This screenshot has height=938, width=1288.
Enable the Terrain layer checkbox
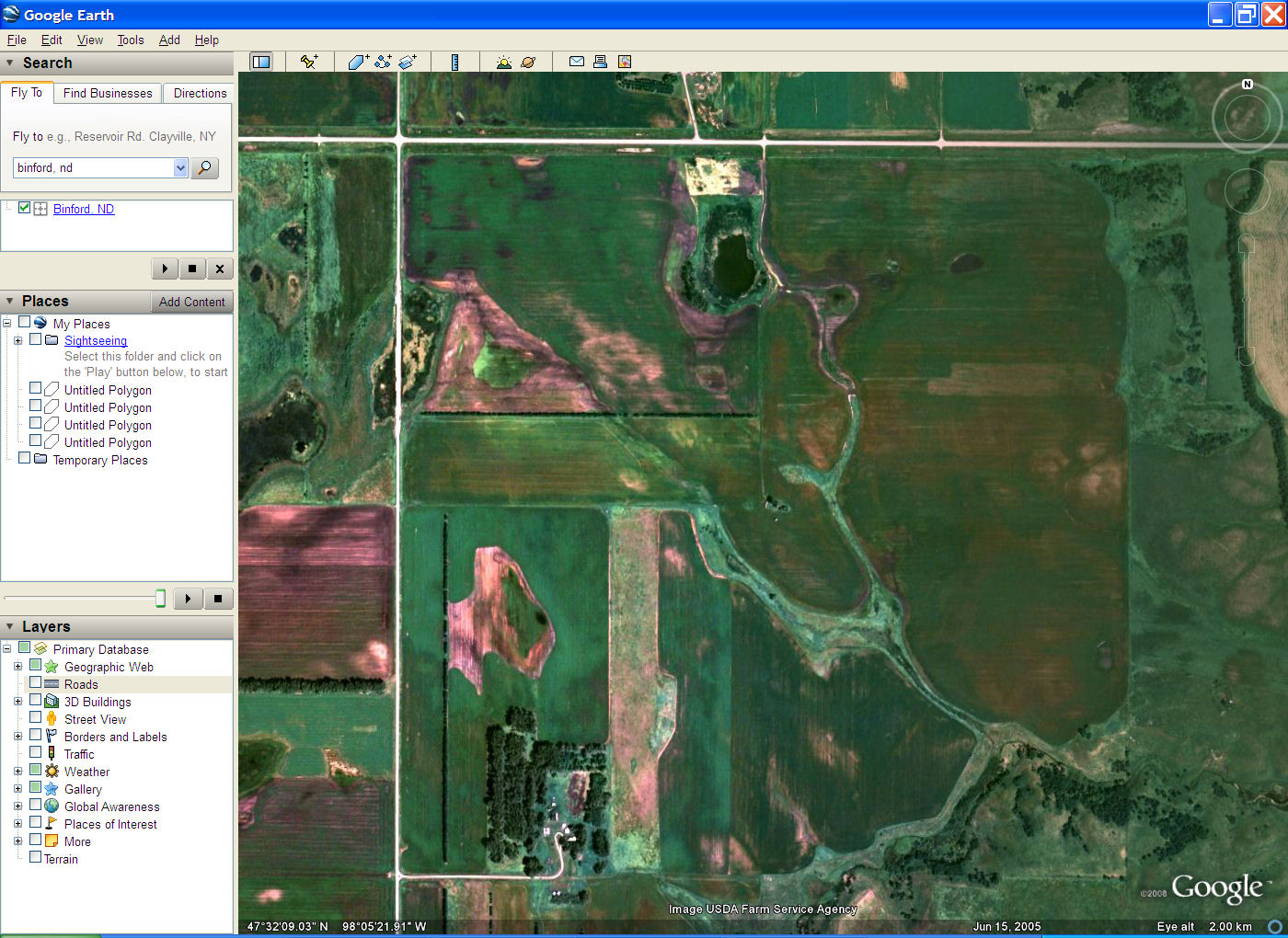[35, 857]
